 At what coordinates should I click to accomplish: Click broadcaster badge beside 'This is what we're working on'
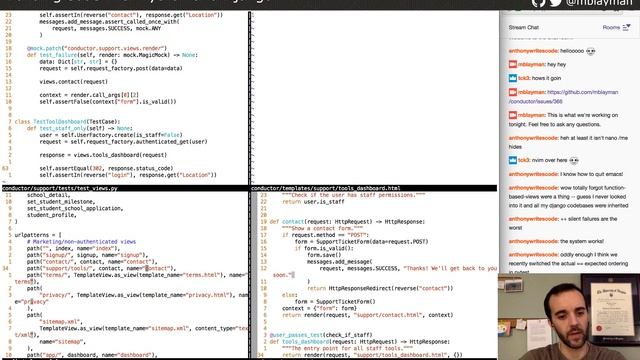pos(513,115)
